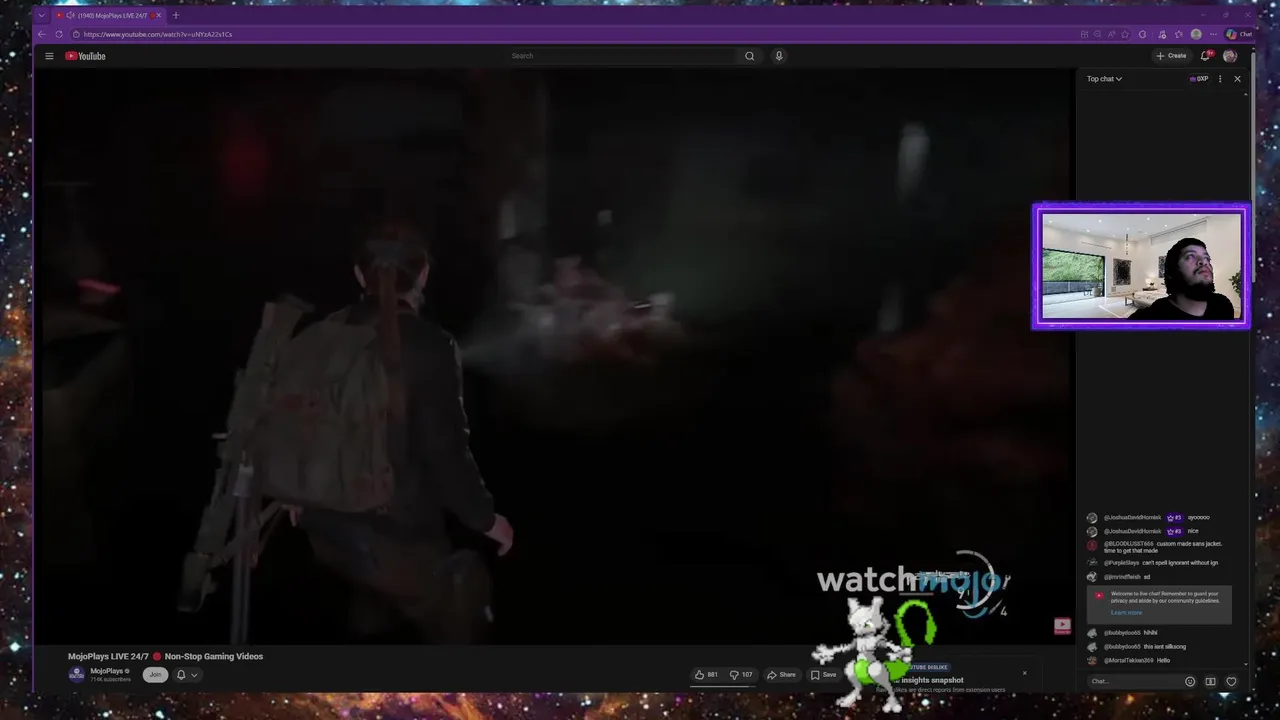
Task: Click the video title text
Action: tap(165, 657)
